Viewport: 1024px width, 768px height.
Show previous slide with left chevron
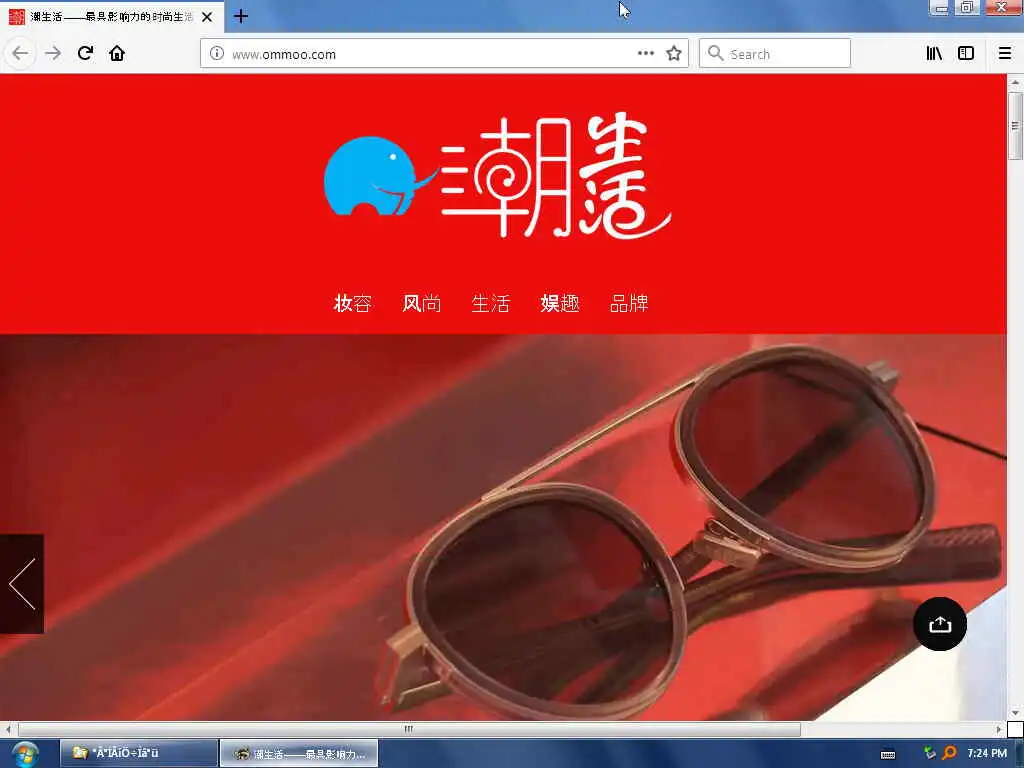click(x=22, y=584)
